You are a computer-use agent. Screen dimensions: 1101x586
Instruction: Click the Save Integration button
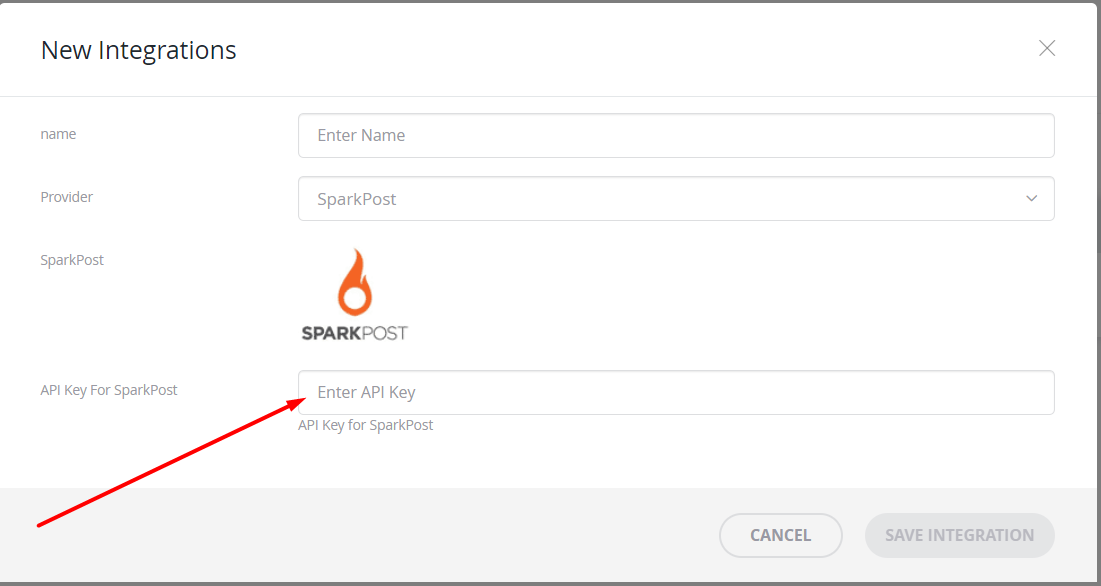pos(960,535)
